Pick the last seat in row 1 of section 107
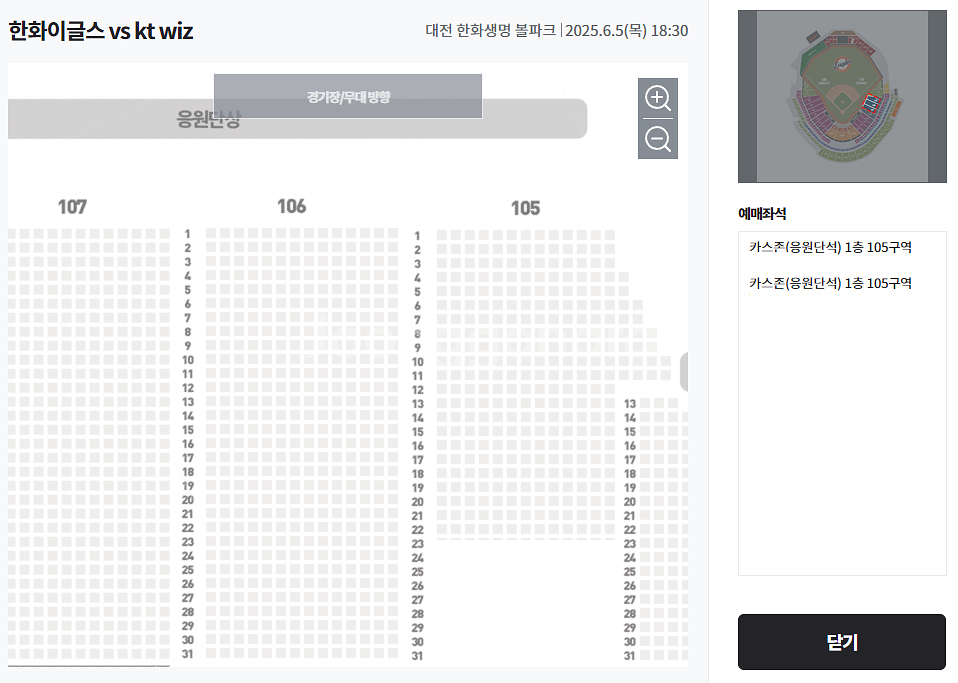This screenshot has width=958, height=683. pyautogui.click(x=164, y=234)
